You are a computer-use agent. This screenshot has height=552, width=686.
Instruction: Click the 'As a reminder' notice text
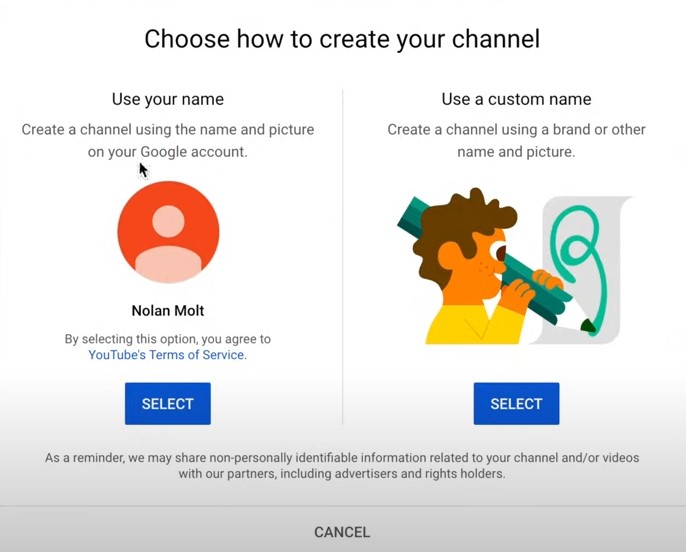(342, 466)
